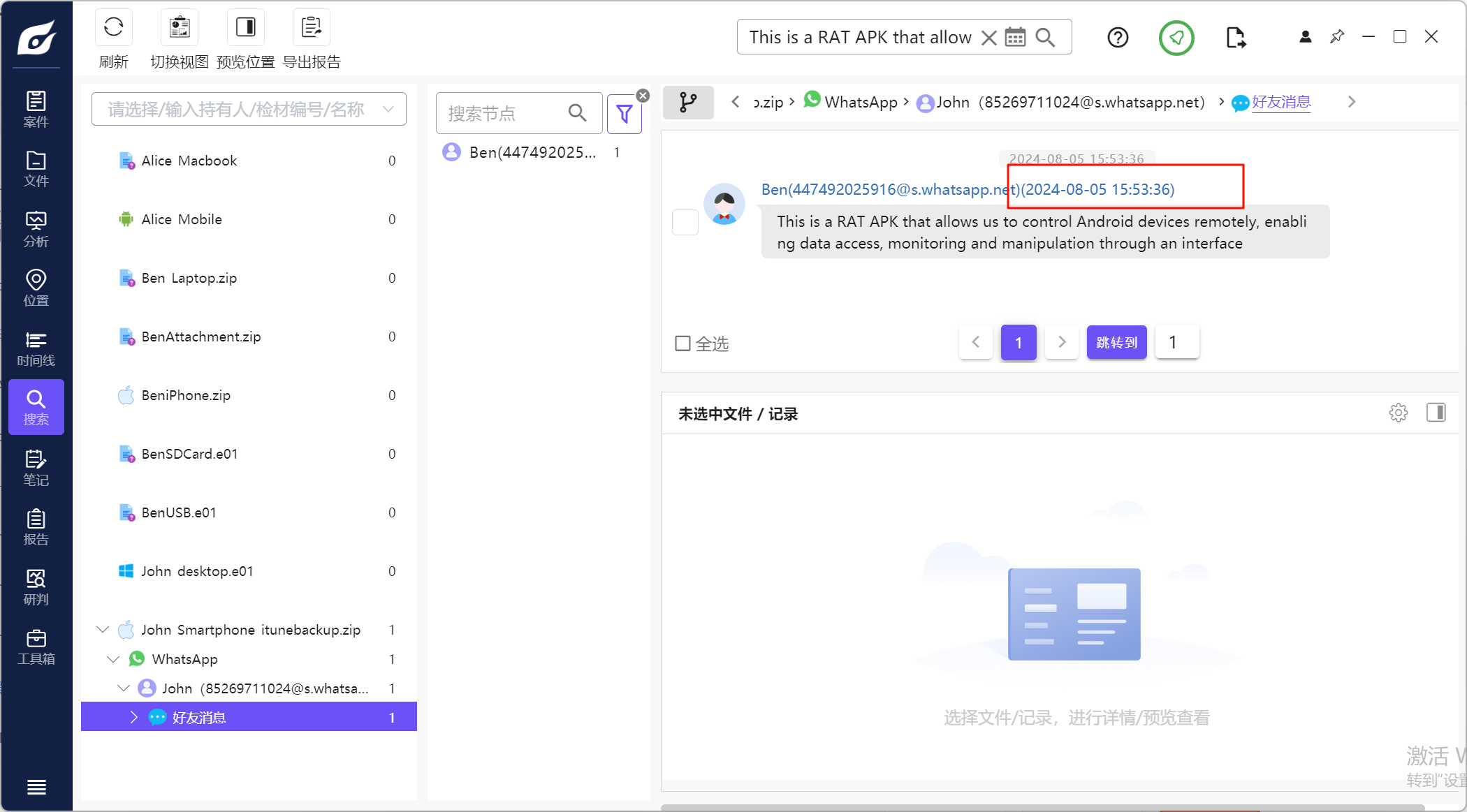Check the 全选 select all checkbox
1467x812 pixels.
[683, 344]
